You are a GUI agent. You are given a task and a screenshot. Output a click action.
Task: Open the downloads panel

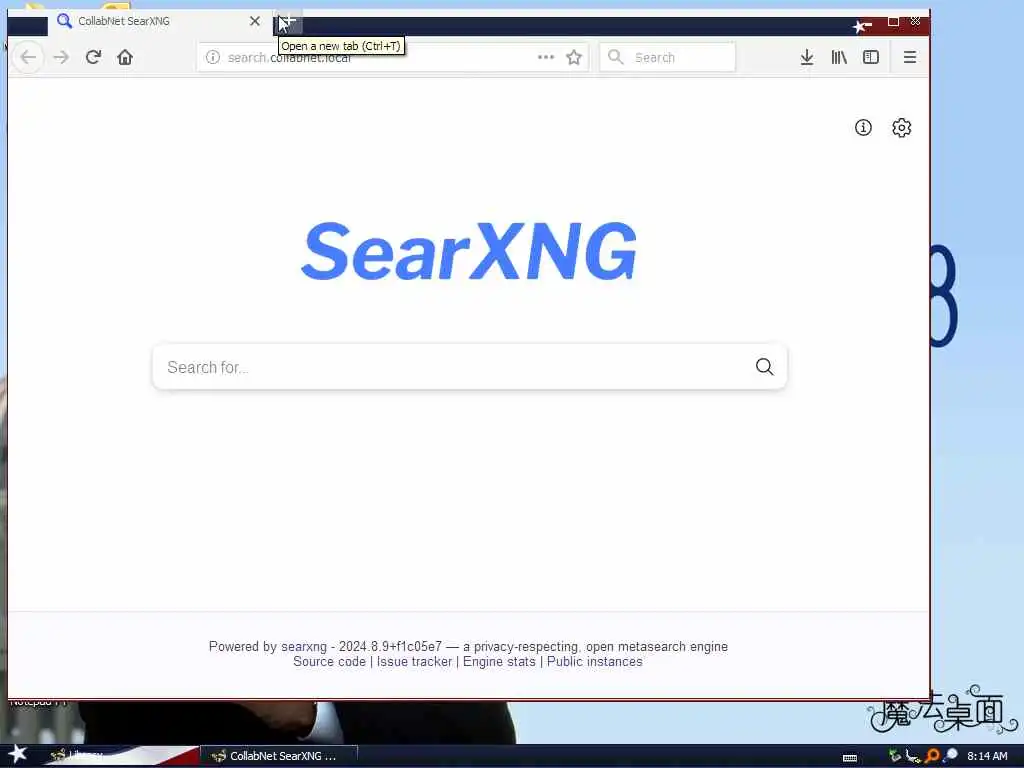[x=807, y=57]
